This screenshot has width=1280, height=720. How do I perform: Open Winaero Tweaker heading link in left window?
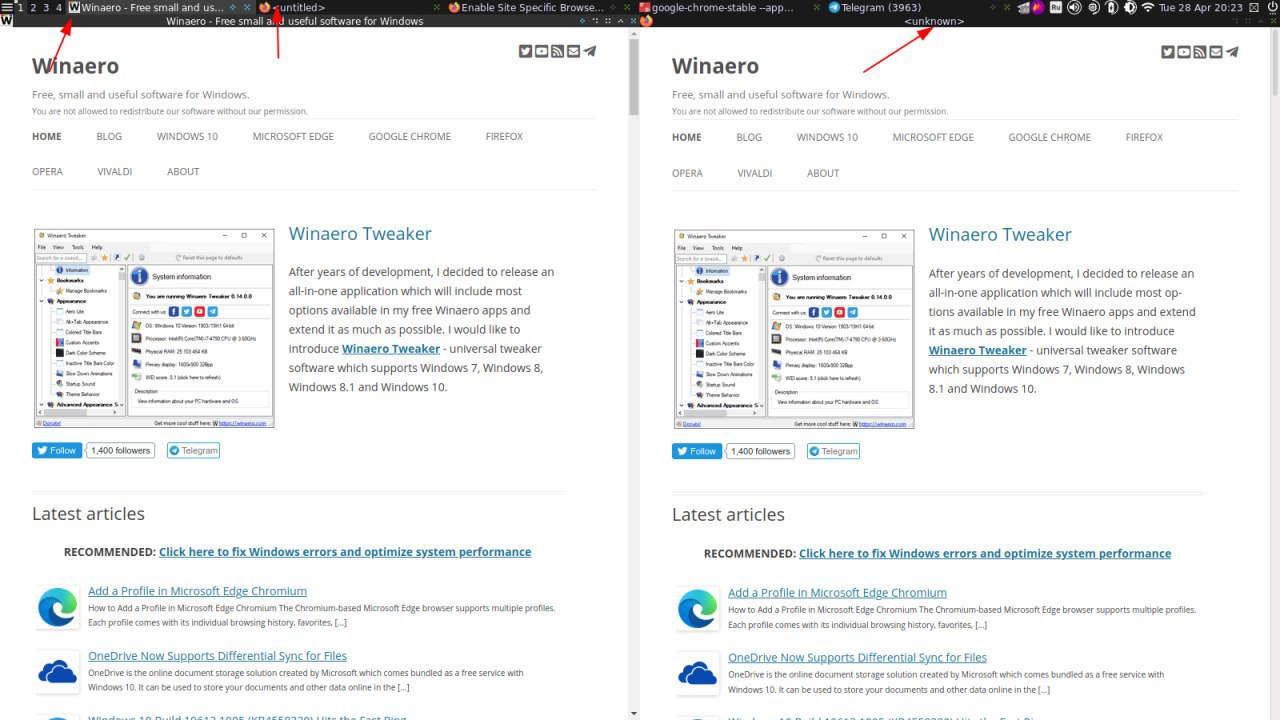click(x=360, y=234)
